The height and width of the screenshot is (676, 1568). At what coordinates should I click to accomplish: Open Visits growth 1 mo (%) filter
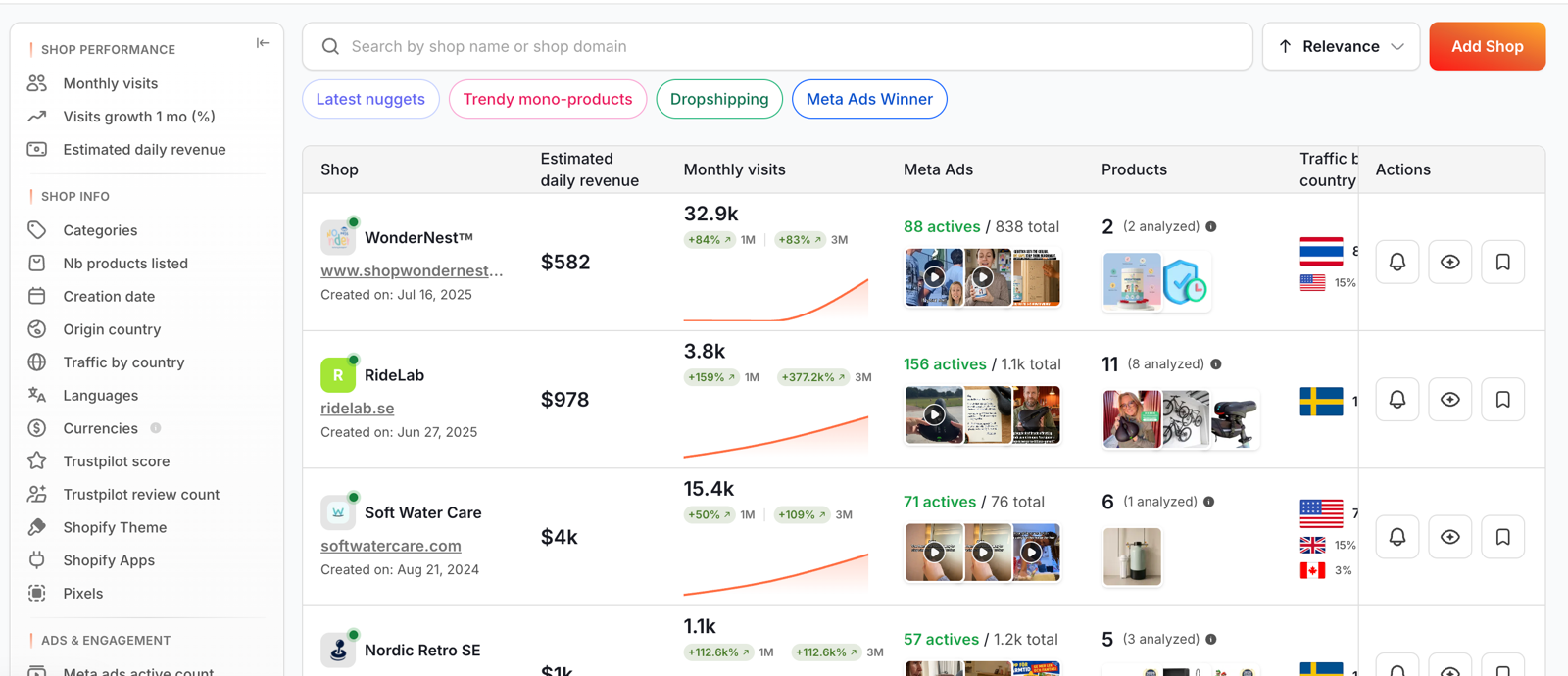(x=139, y=117)
